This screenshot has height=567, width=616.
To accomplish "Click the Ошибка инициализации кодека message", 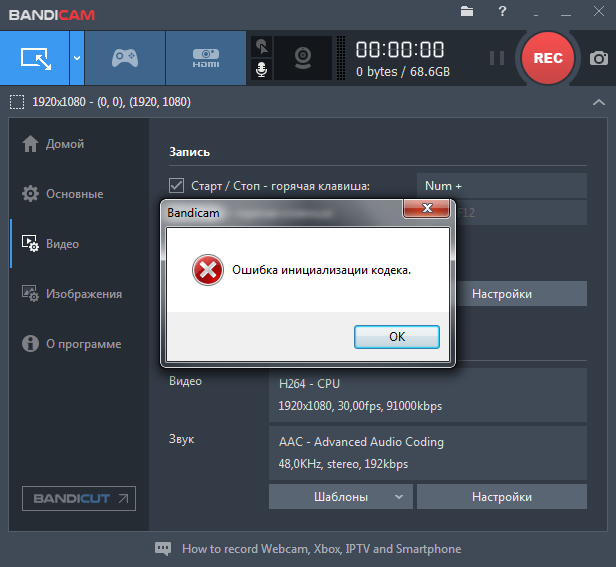I will click(x=321, y=270).
